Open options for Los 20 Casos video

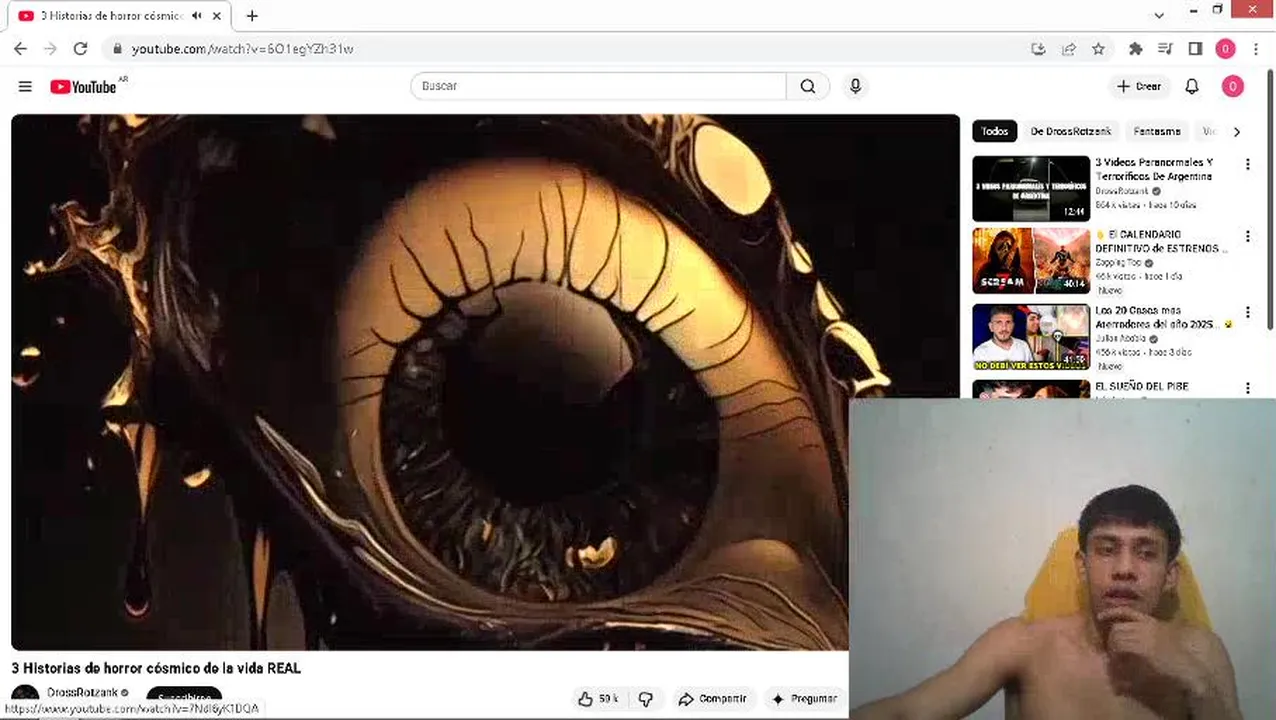coord(1247,312)
